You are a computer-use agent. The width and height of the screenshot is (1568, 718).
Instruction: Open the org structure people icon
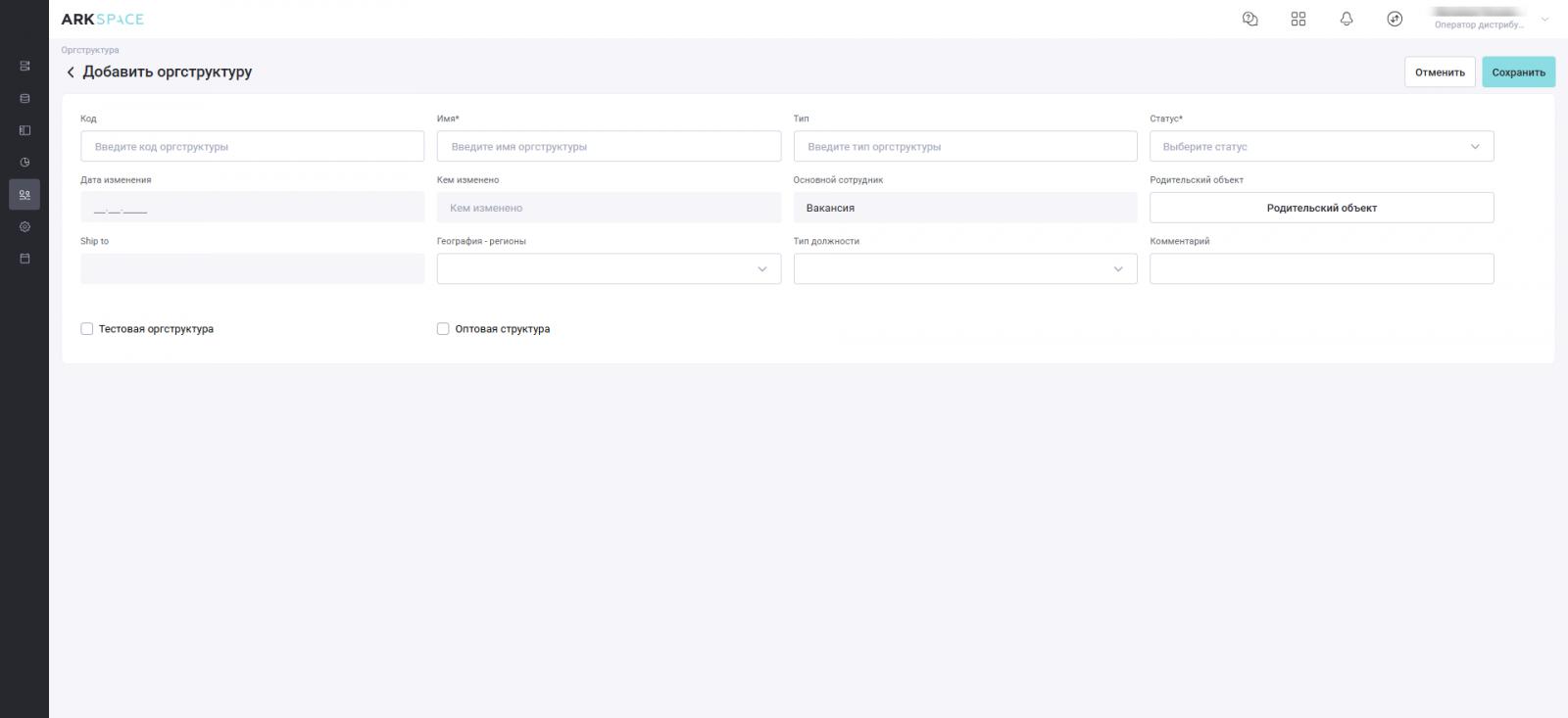(x=24, y=195)
